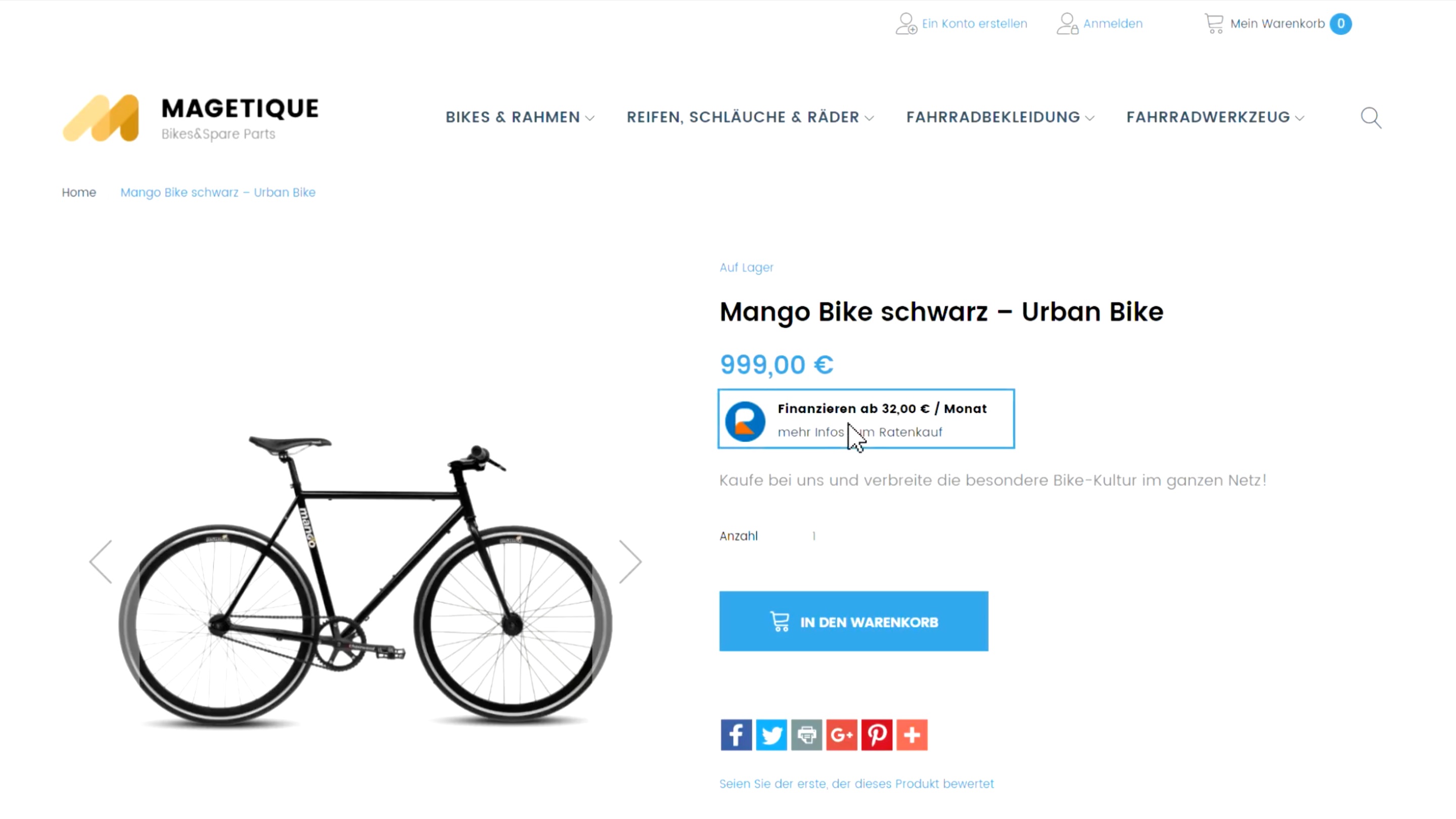Open Ein Konto erstellen link
The image size is (1456, 819).
[x=961, y=24]
